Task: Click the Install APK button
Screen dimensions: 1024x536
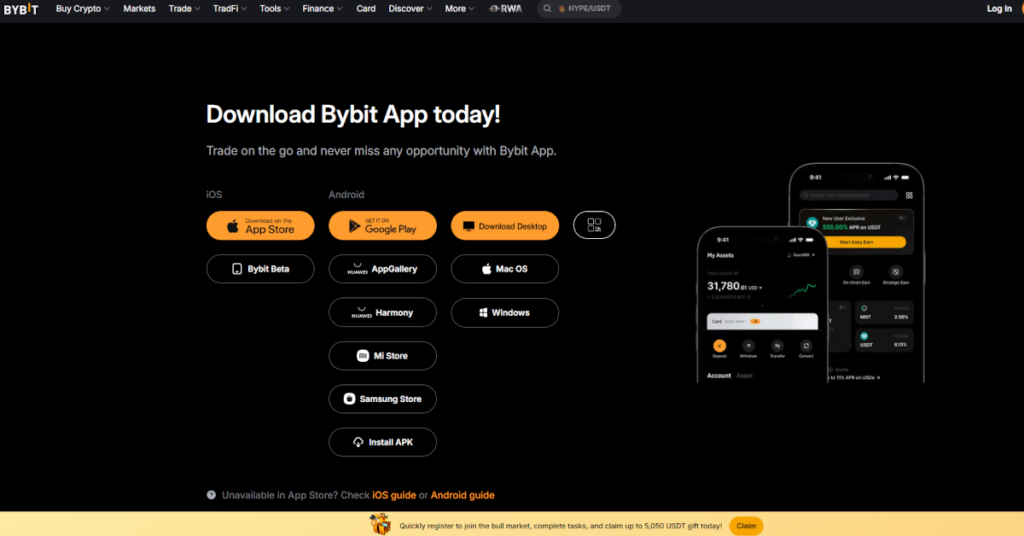Action: click(x=382, y=442)
